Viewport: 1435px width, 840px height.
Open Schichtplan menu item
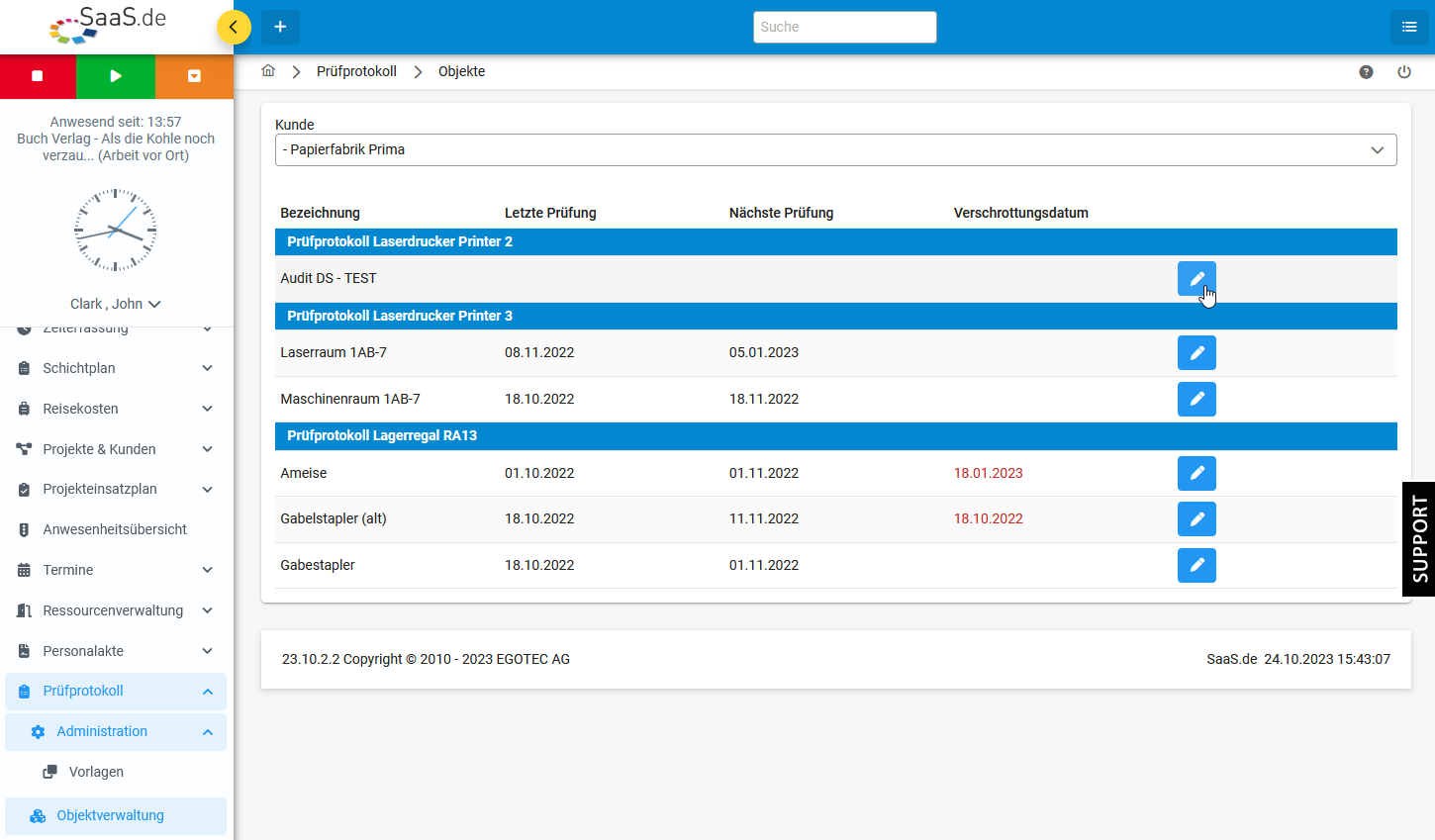(116, 368)
